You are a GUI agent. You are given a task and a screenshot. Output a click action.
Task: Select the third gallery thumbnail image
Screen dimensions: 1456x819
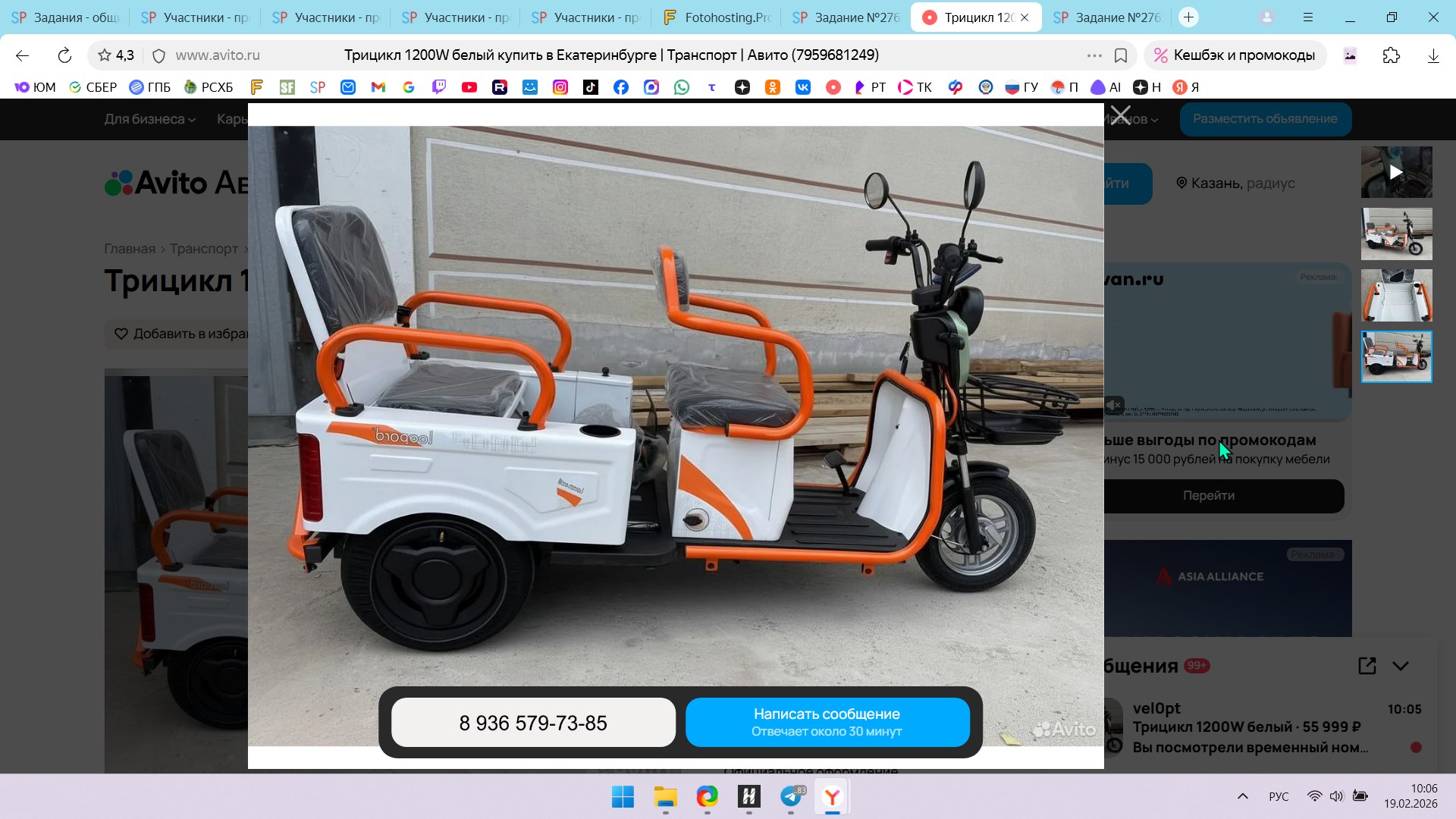tap(1396, 295)
